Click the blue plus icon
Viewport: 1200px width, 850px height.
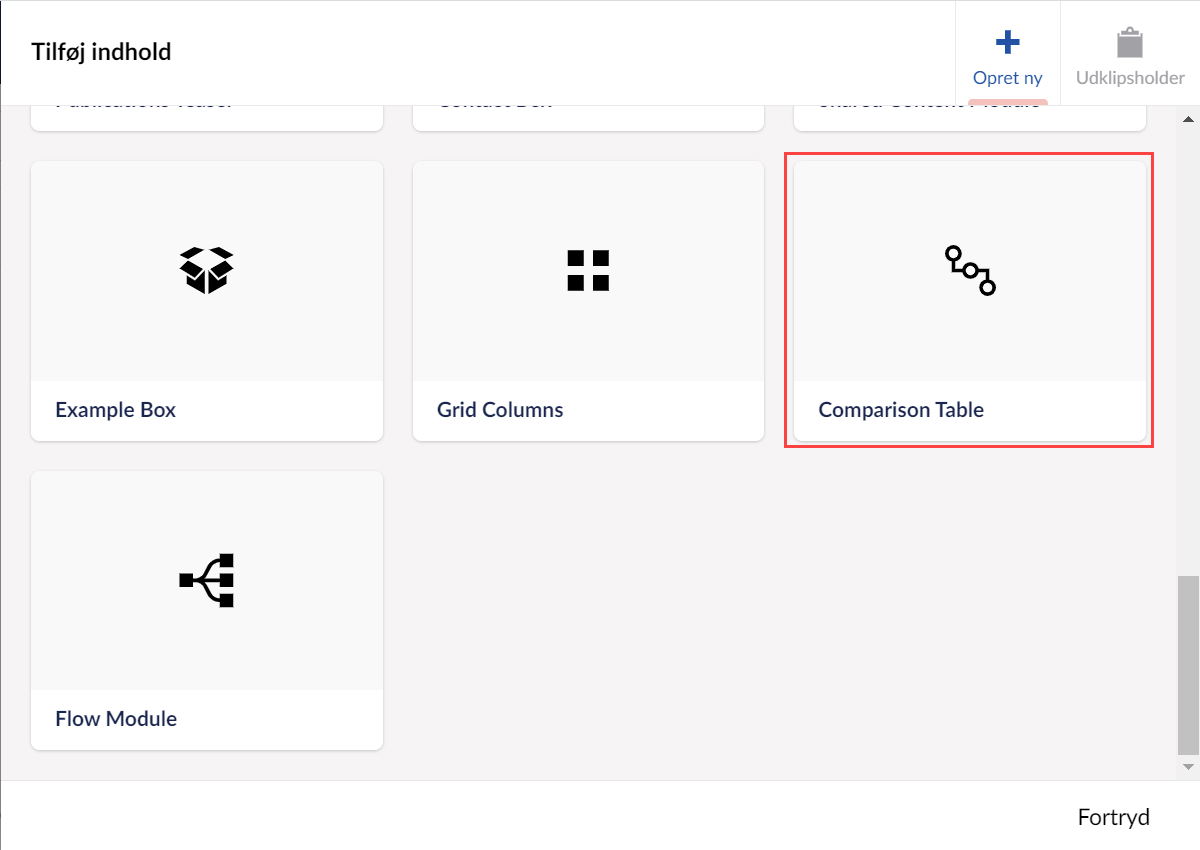point(1007,42)
